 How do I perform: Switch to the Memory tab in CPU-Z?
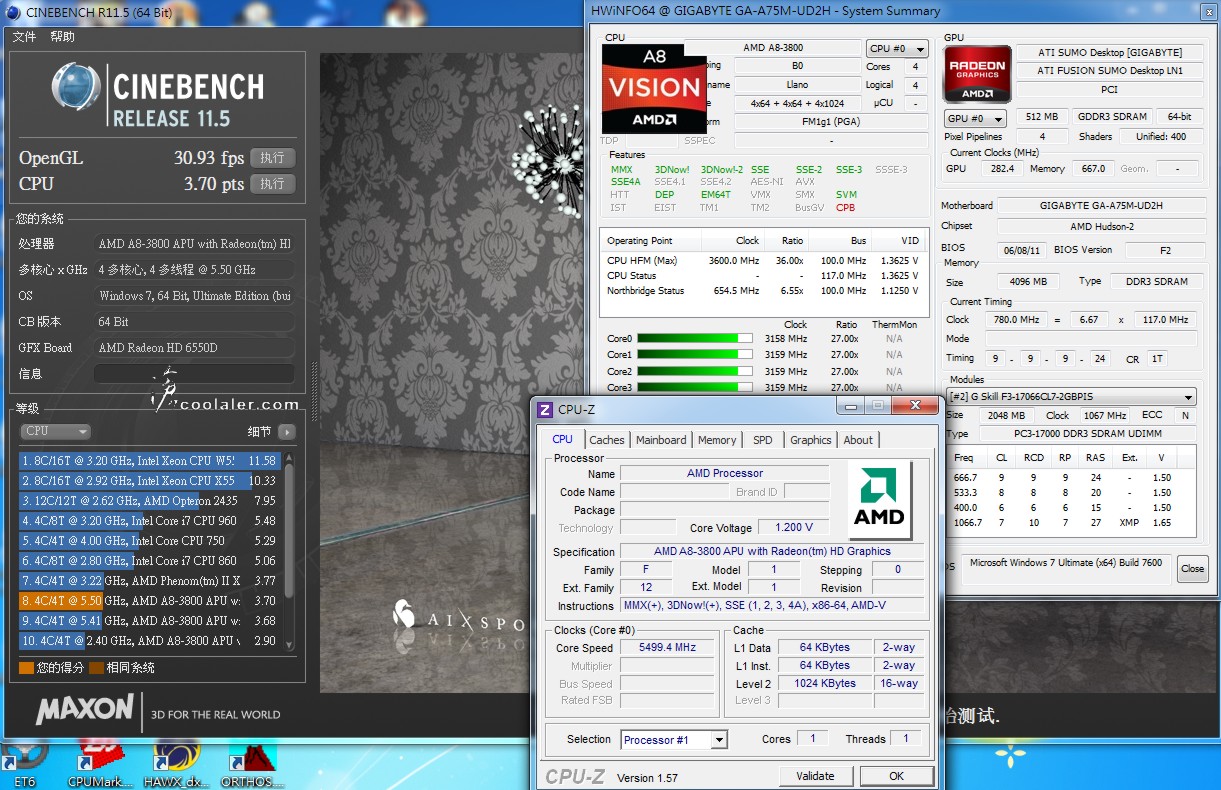[717, 440]
